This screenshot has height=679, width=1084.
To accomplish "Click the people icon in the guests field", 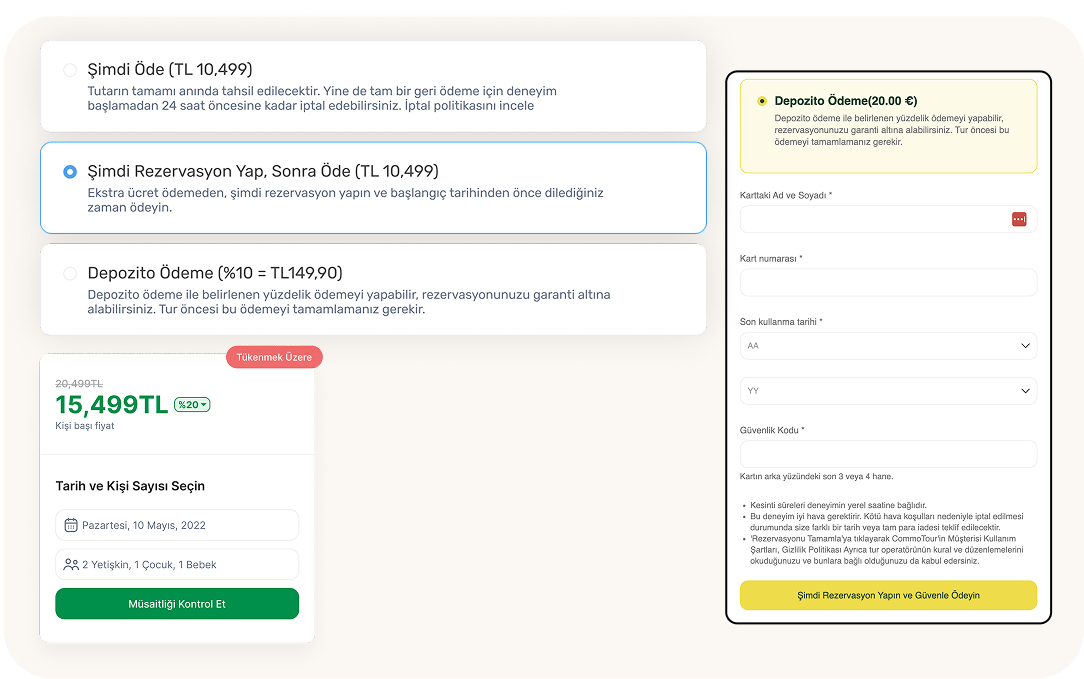I will (71, 565).
